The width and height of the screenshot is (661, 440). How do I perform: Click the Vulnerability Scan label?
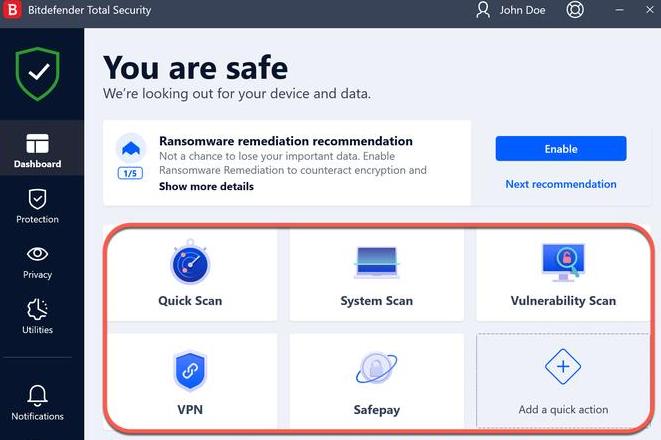point(563,301)
